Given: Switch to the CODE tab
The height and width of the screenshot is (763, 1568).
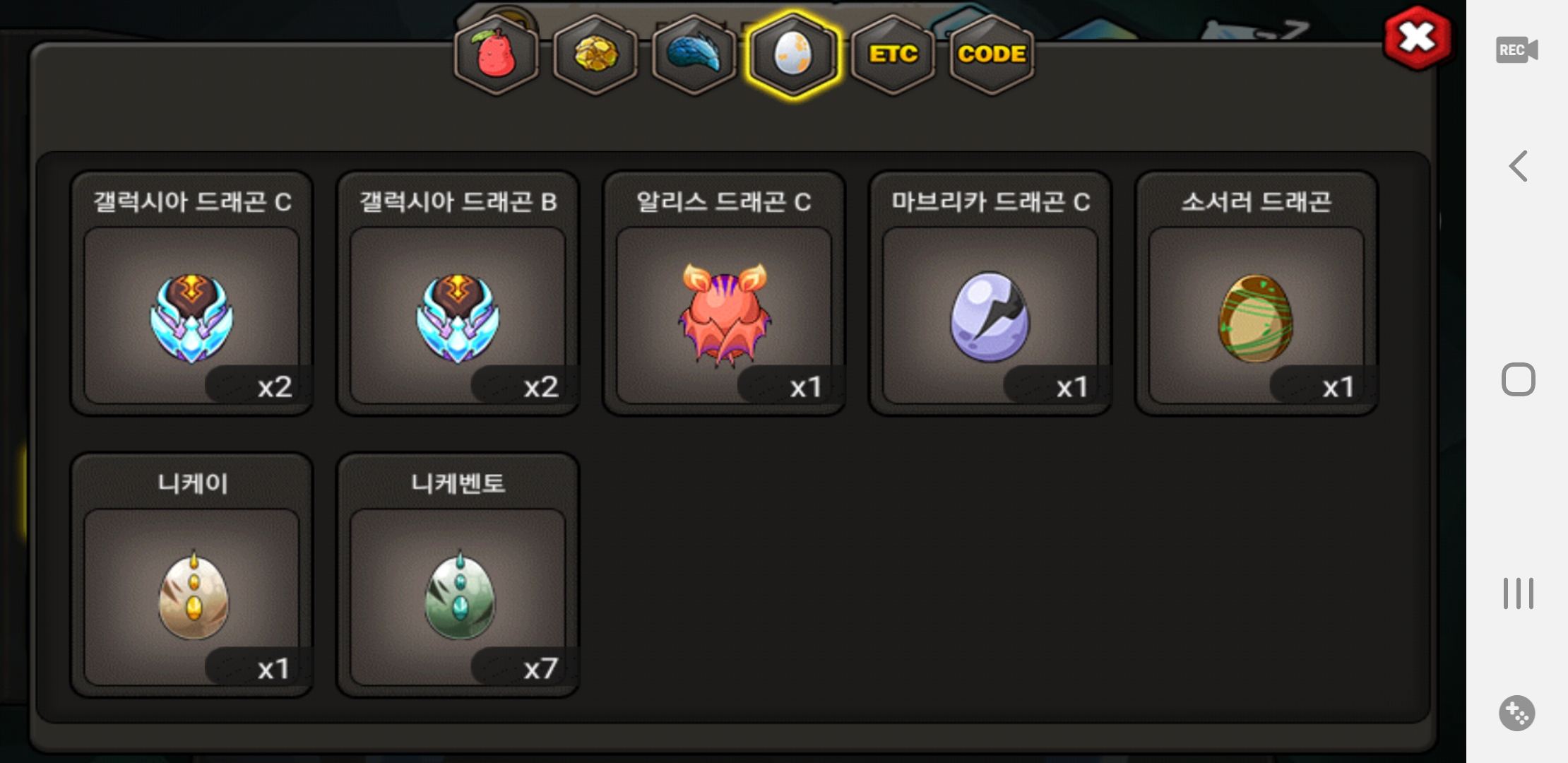Looking at the screenshot, I should point(992,55).
